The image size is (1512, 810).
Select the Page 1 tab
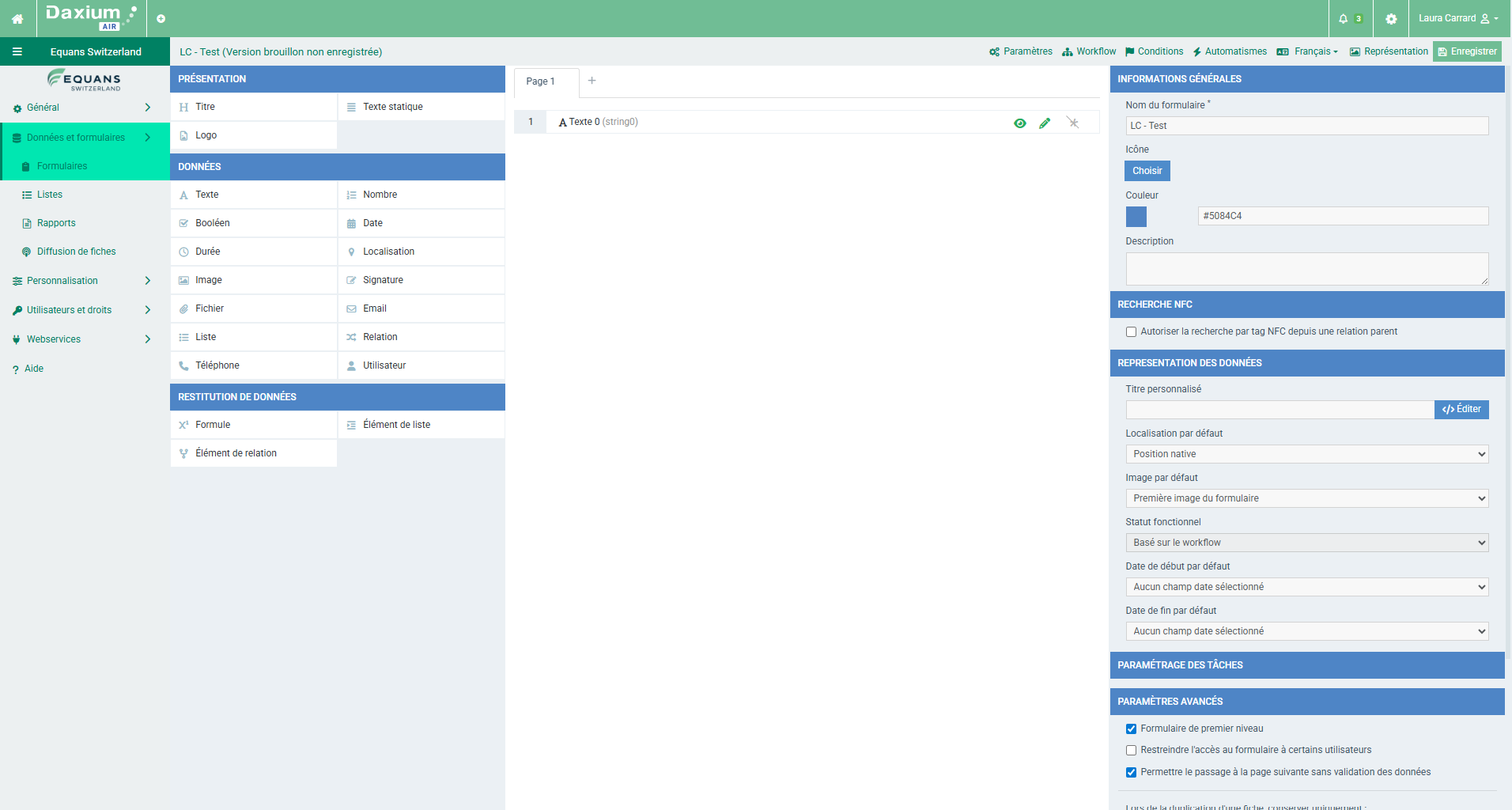pyautogui.click(x=541, y=81)
